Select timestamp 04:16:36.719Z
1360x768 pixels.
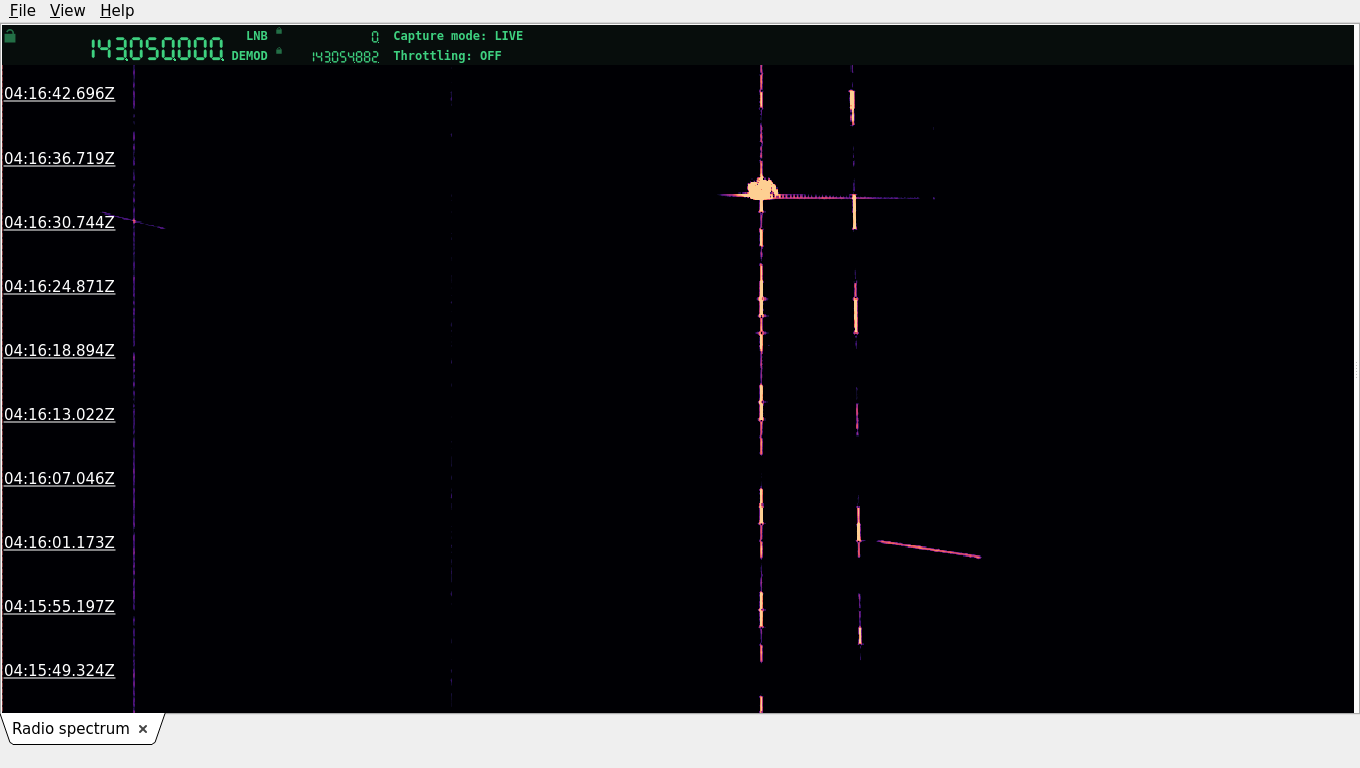pyautogui.click(x=60, y=158)
